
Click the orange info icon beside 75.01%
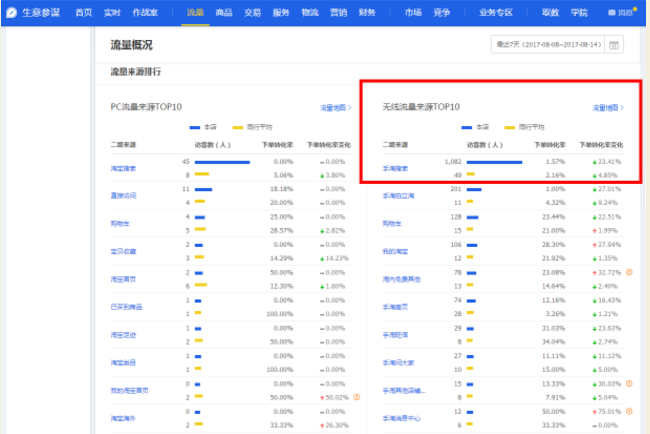tap(629, 412)
